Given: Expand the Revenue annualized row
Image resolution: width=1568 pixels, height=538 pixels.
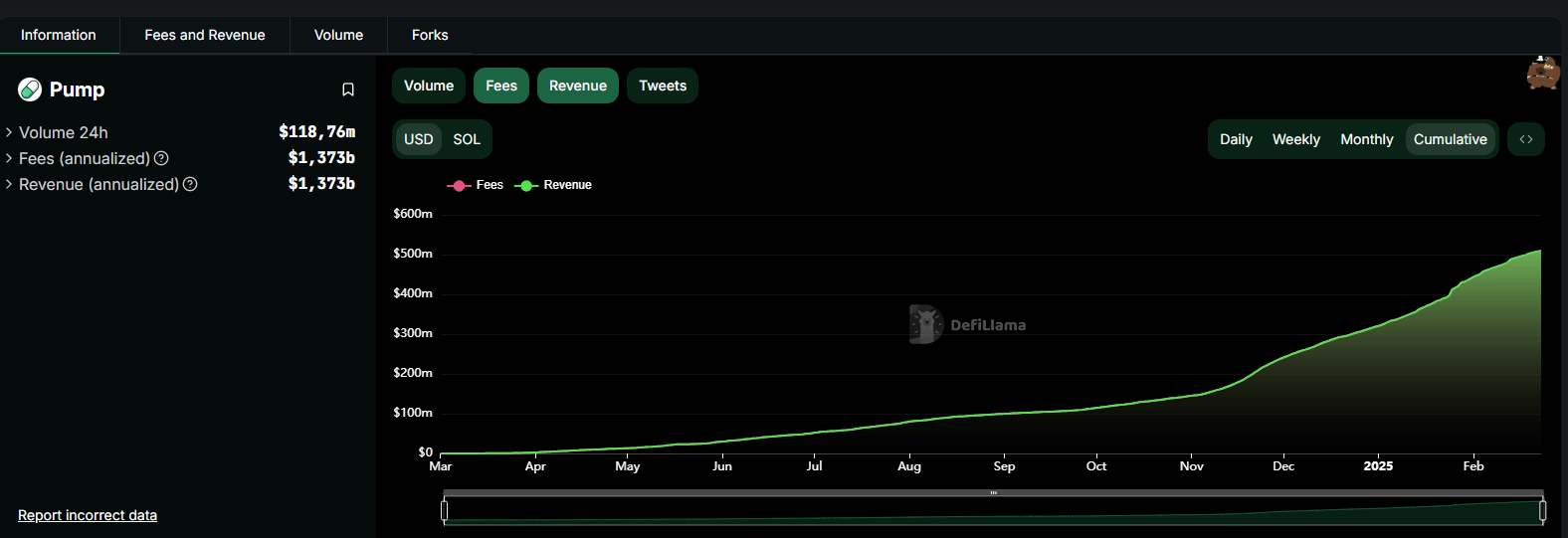Looking at the screenshot, I should coord(9,184).
